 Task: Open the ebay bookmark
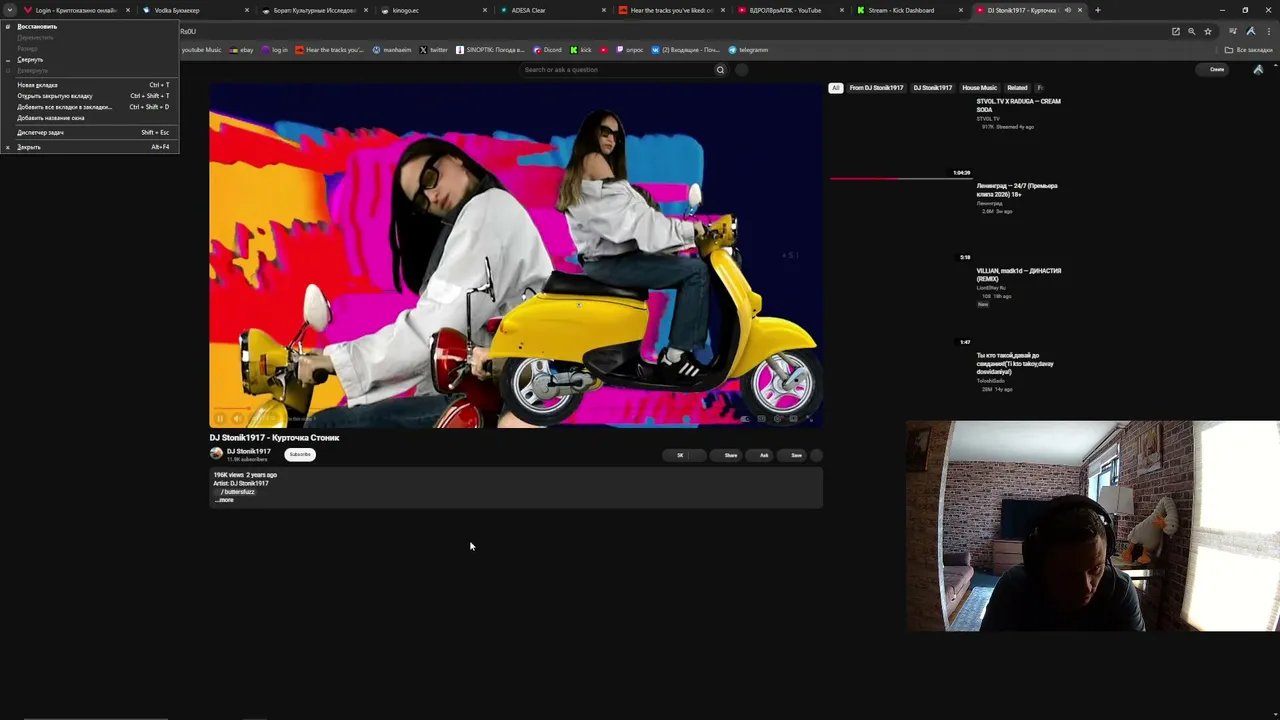pyautogui.click(x=241, y=50)
